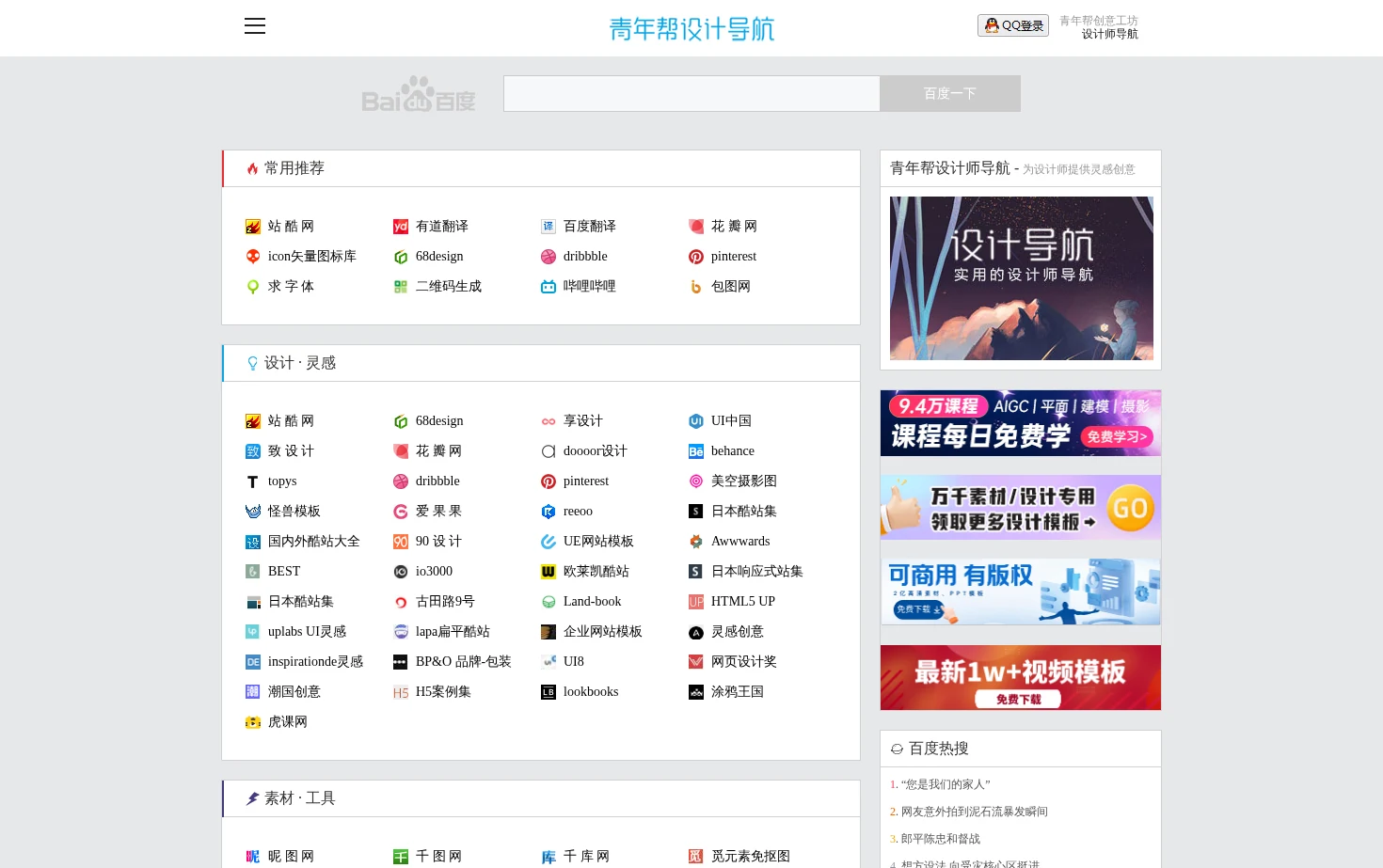Click the 设计导航 purple banner image
1383x868 pixels.
(1022, 278)
